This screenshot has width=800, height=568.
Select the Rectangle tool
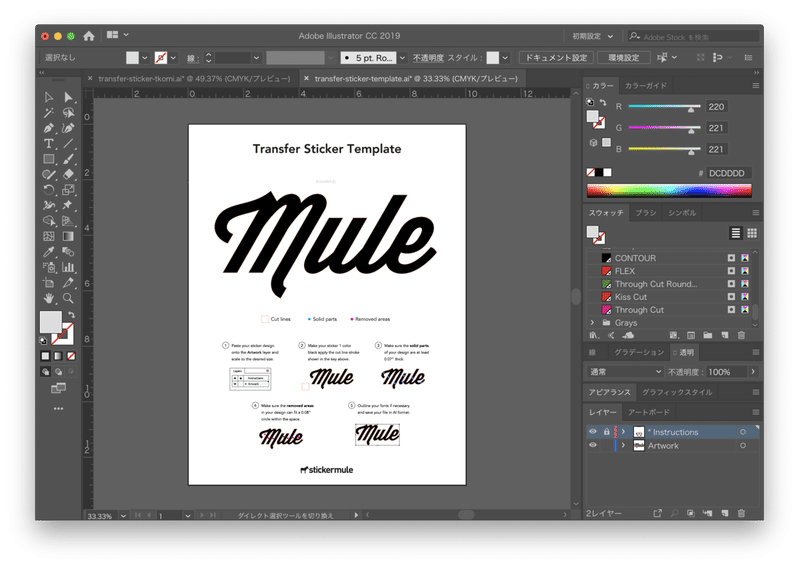tap(49, 159)
